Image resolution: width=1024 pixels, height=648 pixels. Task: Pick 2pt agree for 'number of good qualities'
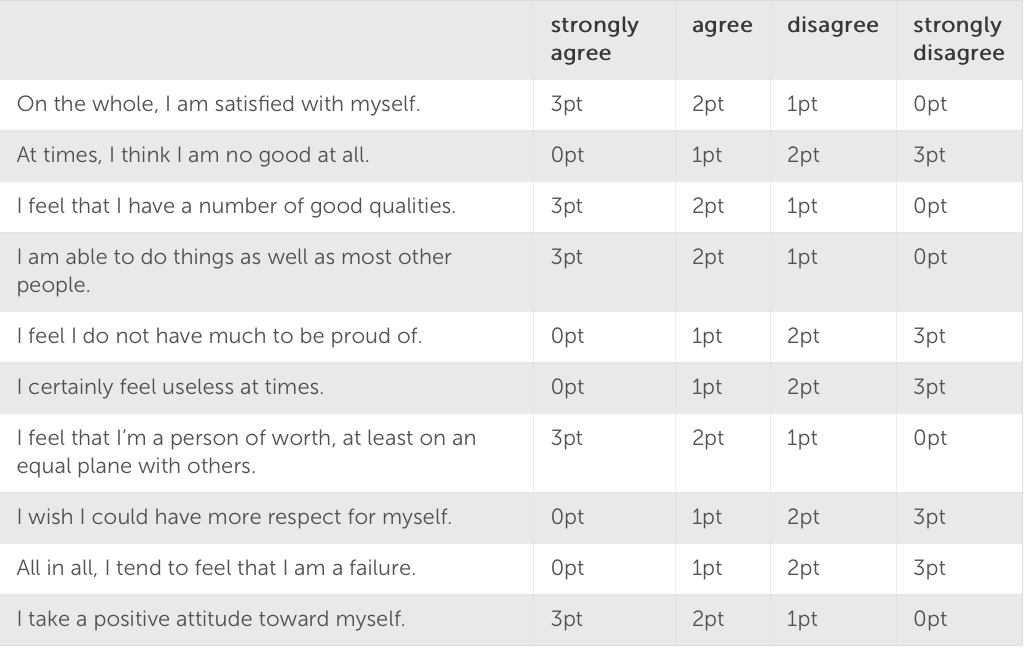coord(707,206)
